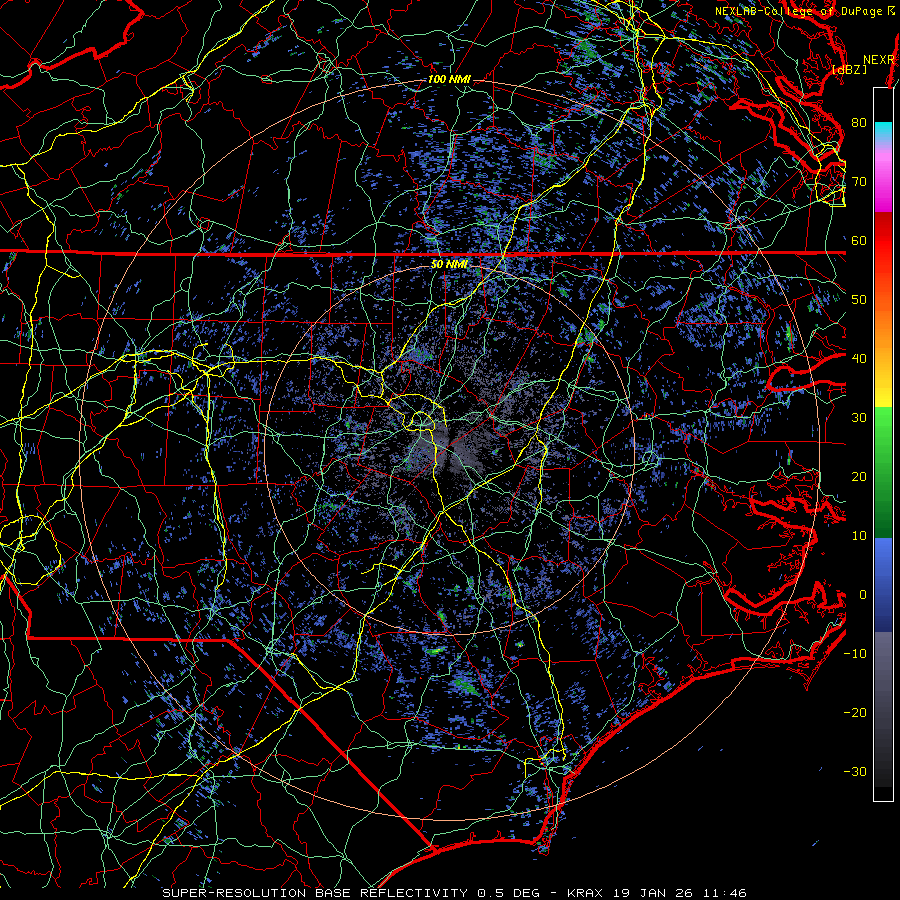Click the -20 value on the dBZ scale
Screen dimensions: 900x900
coord(855,712)
